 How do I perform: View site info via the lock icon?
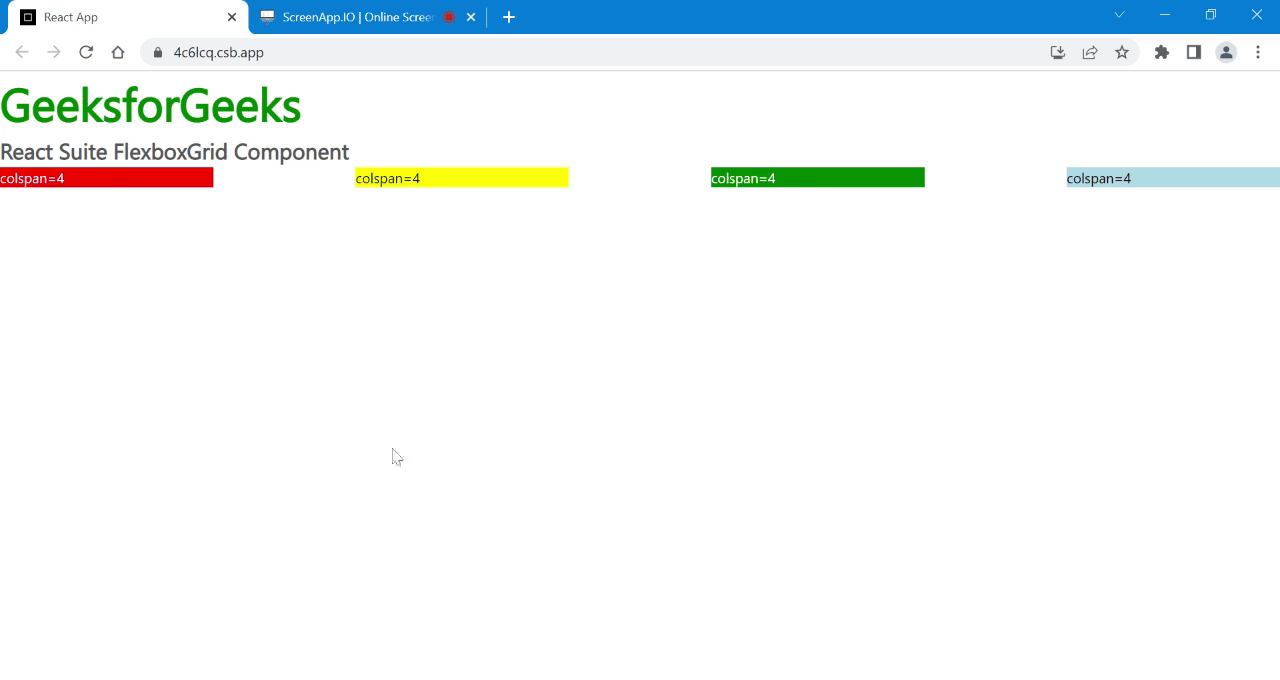(x=158, y=52)
